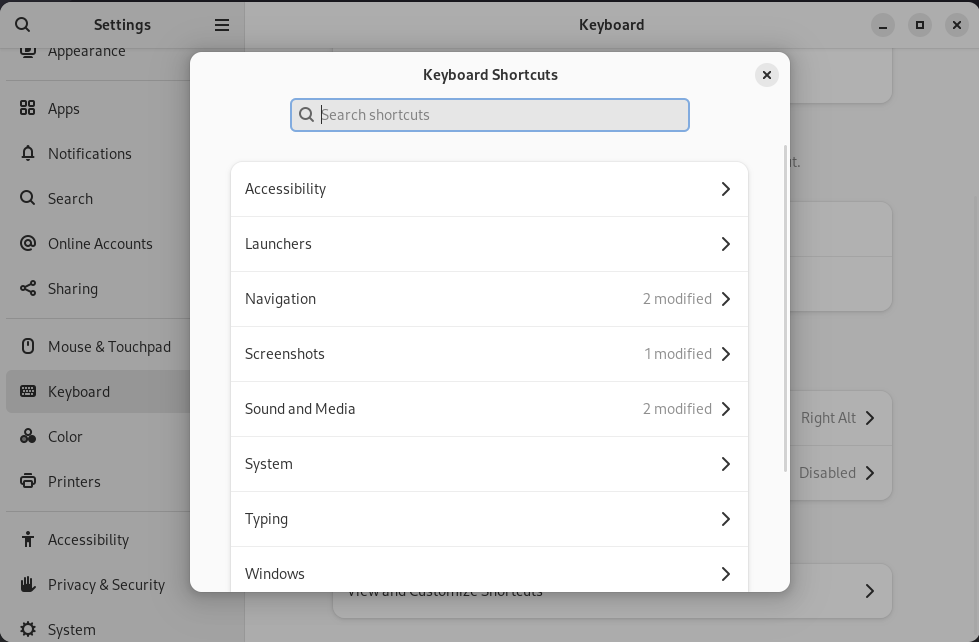Click the Windows shortcuts label

tap(275, 573)
